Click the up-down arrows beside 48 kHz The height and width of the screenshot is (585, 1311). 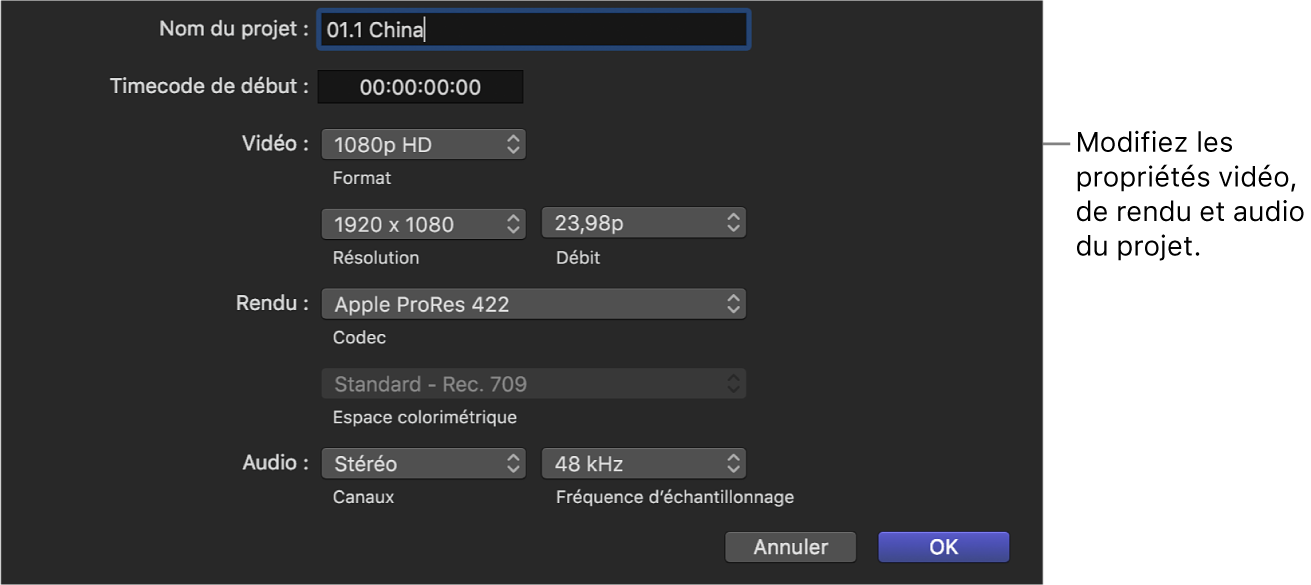click(733, 464)
